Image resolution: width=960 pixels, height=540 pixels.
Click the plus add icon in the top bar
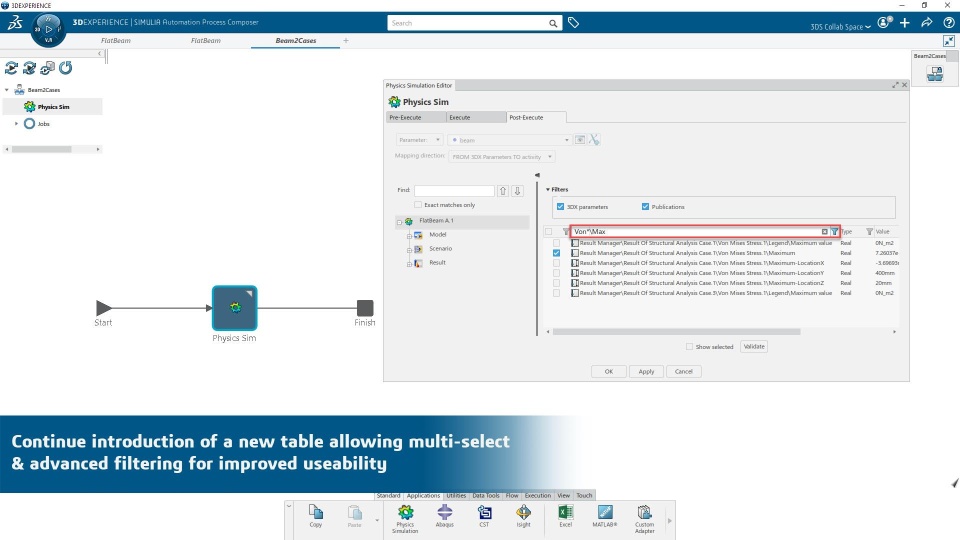click(905, 23)
